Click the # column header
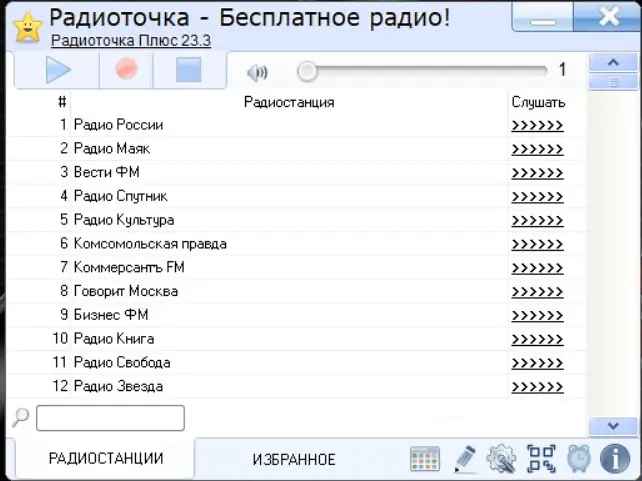This screenshot has height=481, width=642. (62, 102)
